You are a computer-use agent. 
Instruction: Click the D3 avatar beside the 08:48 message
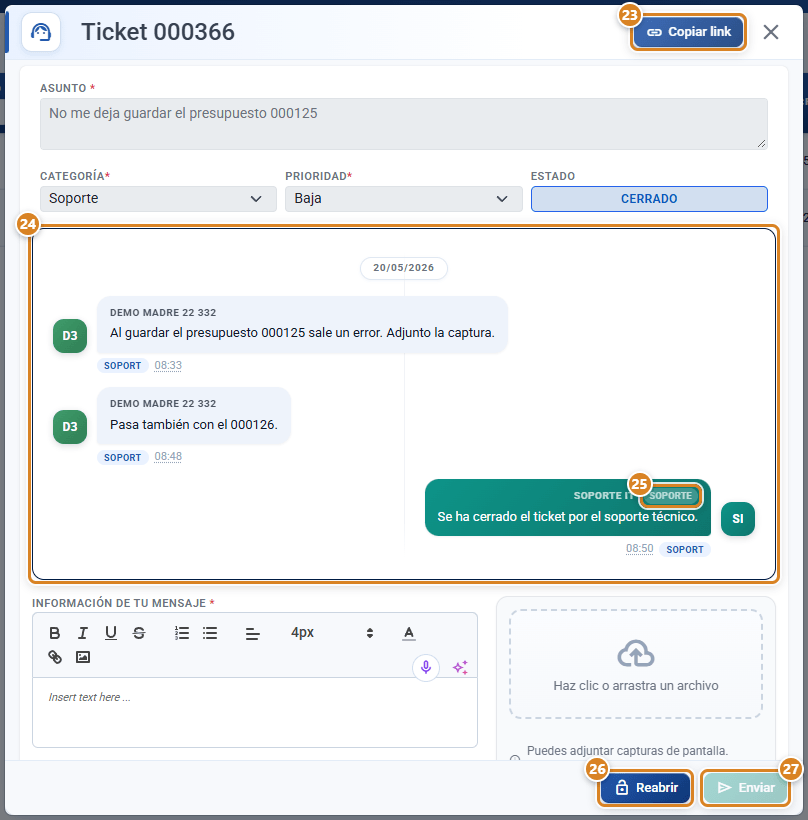70,427
